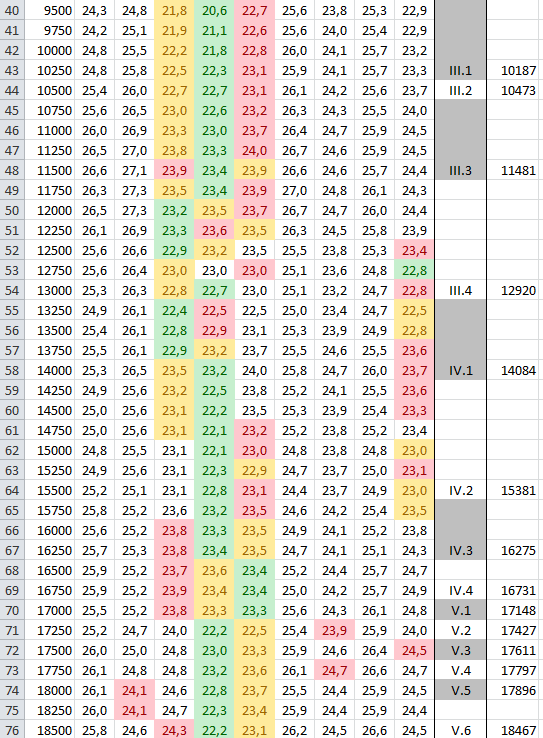Select the green 22,8 cell in row 53
The image size is (543, 738).
point(414,271)
